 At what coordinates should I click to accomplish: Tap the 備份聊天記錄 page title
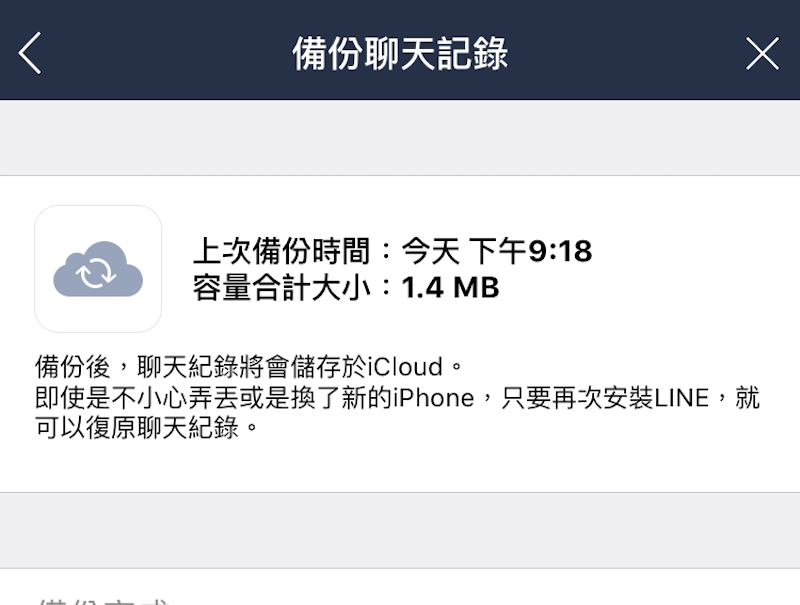400,53
